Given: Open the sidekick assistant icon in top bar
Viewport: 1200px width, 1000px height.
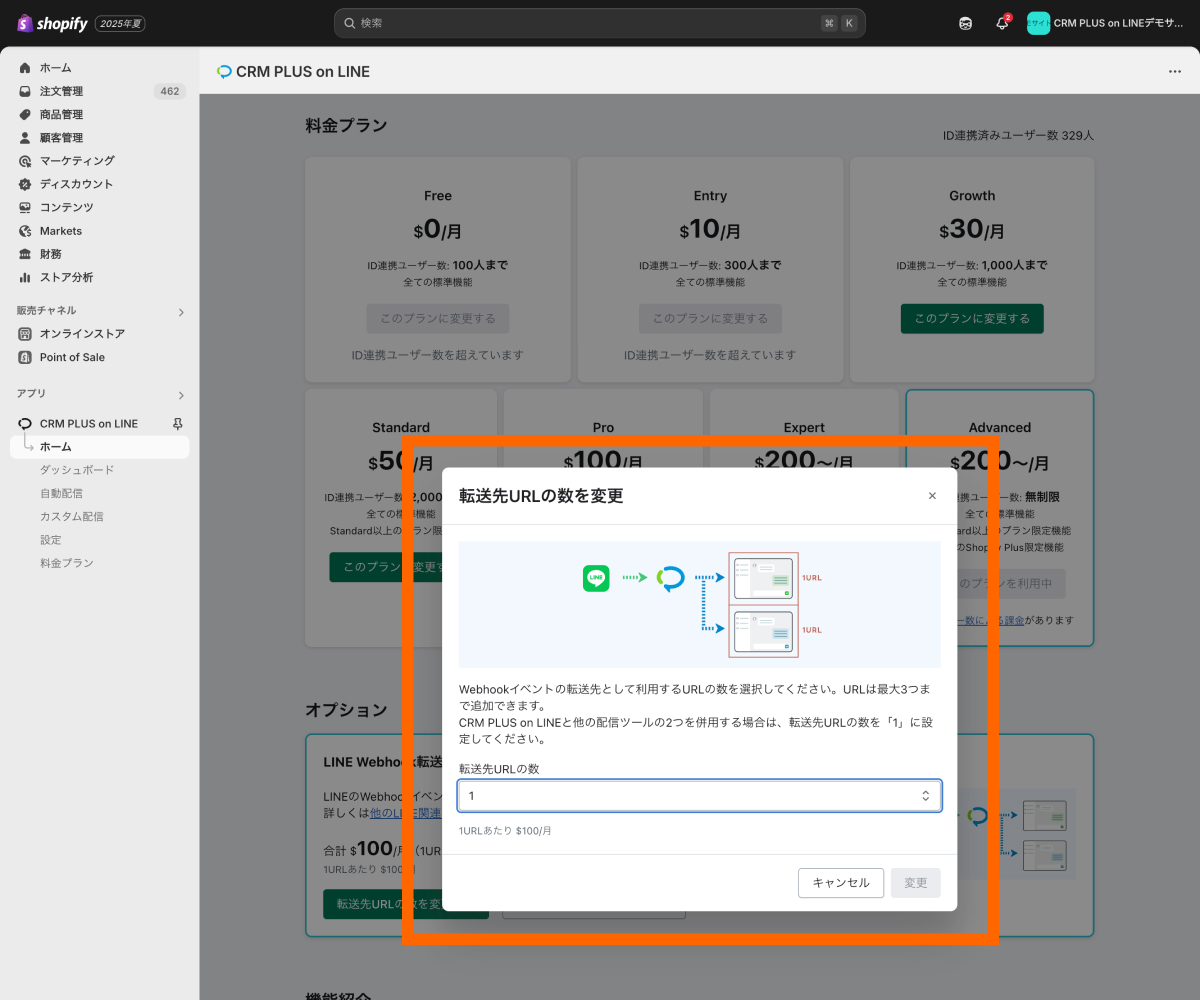Looking at the screenshot, I should coord(965,23).
